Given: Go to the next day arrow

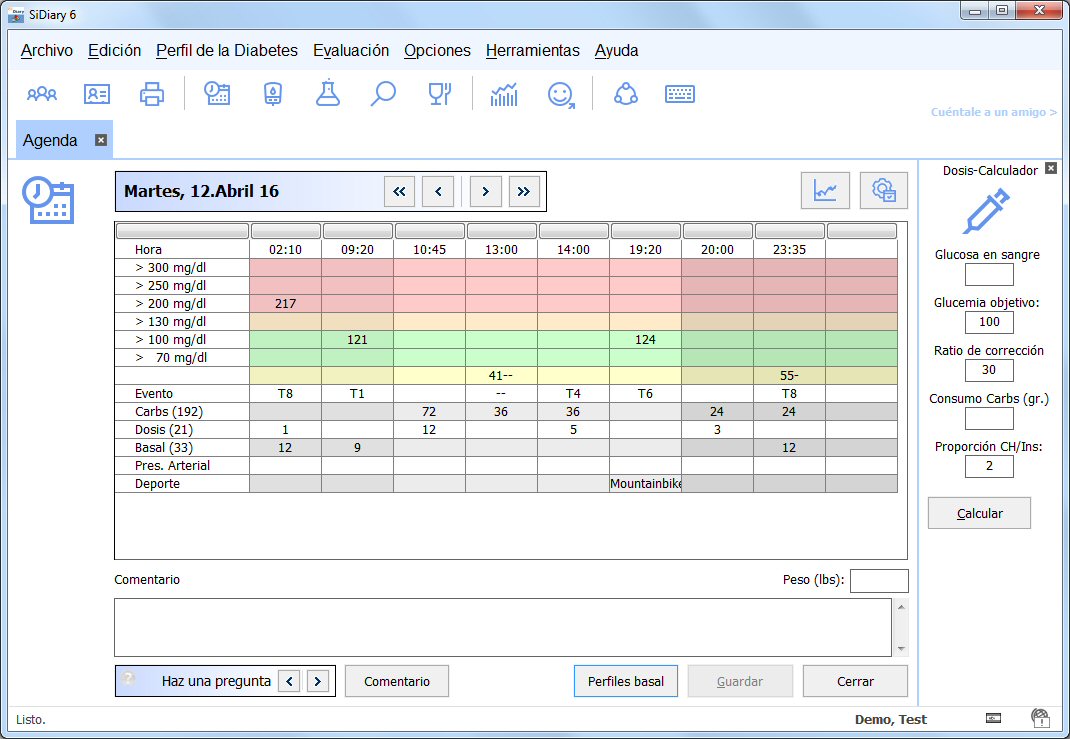Looking at the screenshot, I should point(485,191).
